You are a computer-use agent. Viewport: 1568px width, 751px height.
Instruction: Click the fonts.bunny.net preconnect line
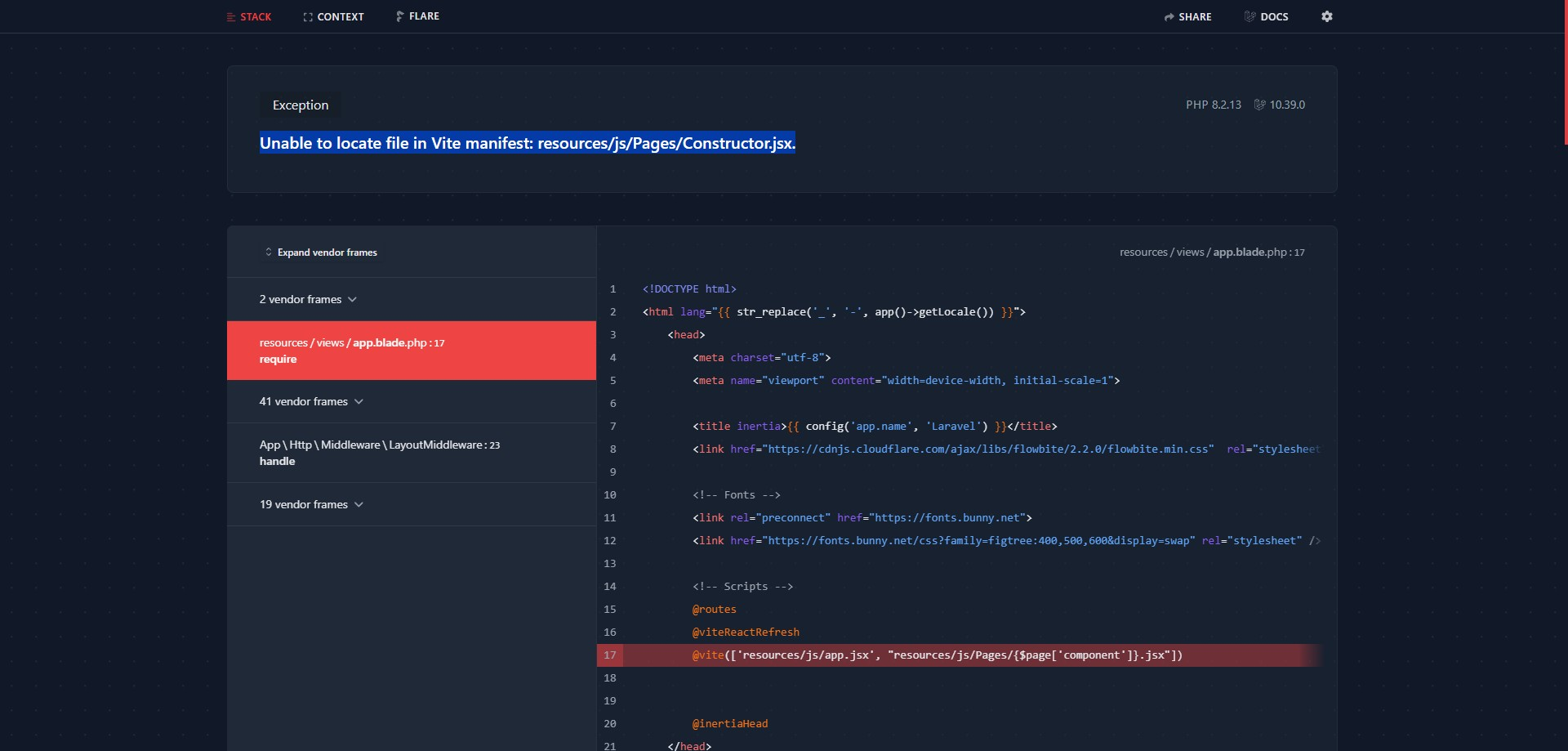pyautogui.click(x=862, y=518)
